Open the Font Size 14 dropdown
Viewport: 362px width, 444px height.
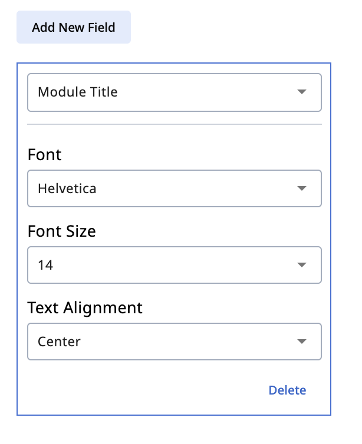[174, 265]
